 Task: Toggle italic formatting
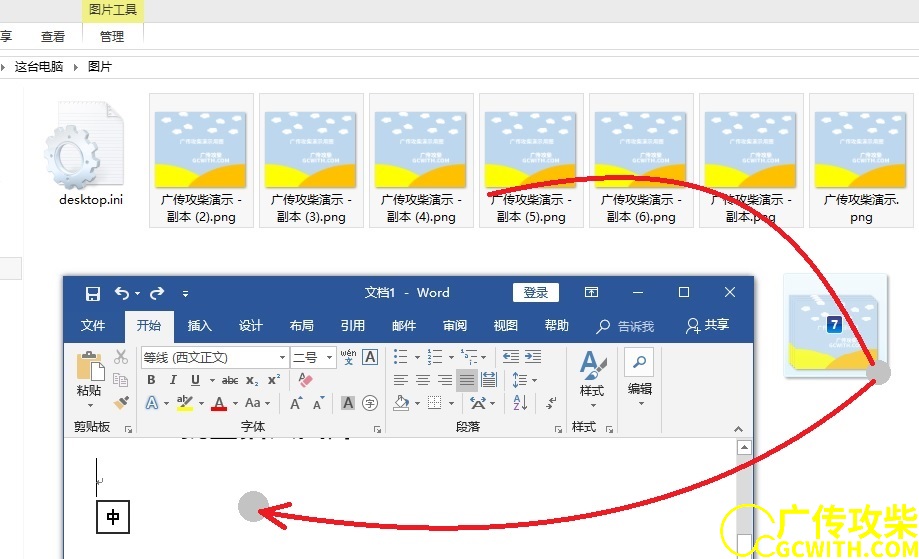[x=173, y=380]
